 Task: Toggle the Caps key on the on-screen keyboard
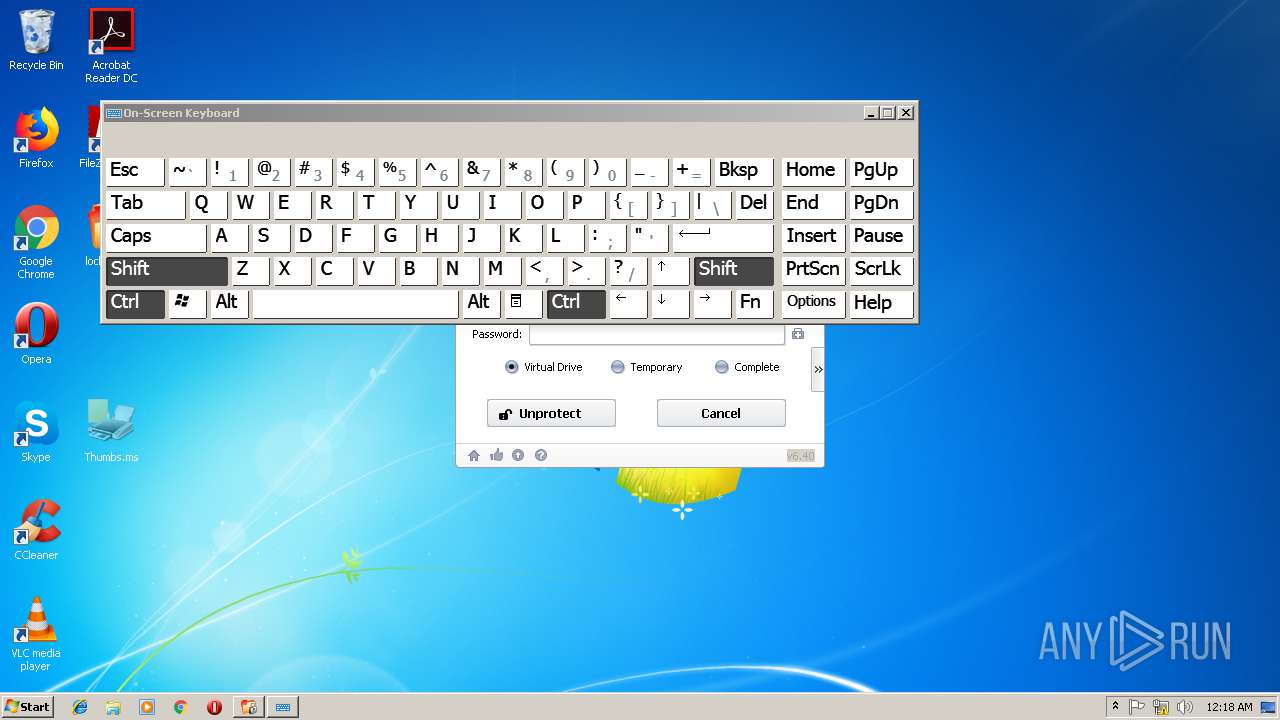pyautogui.click(x=156, y=237)
